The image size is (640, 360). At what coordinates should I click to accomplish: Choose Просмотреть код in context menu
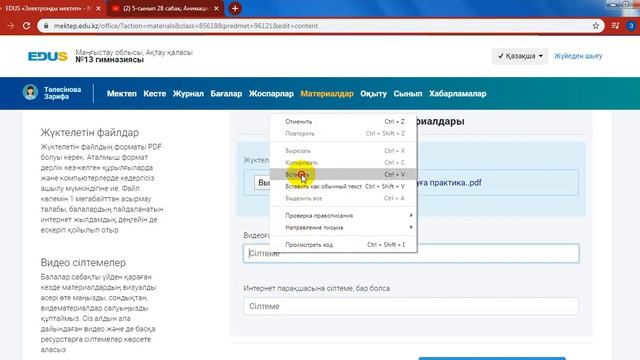(x=343, y=244)
